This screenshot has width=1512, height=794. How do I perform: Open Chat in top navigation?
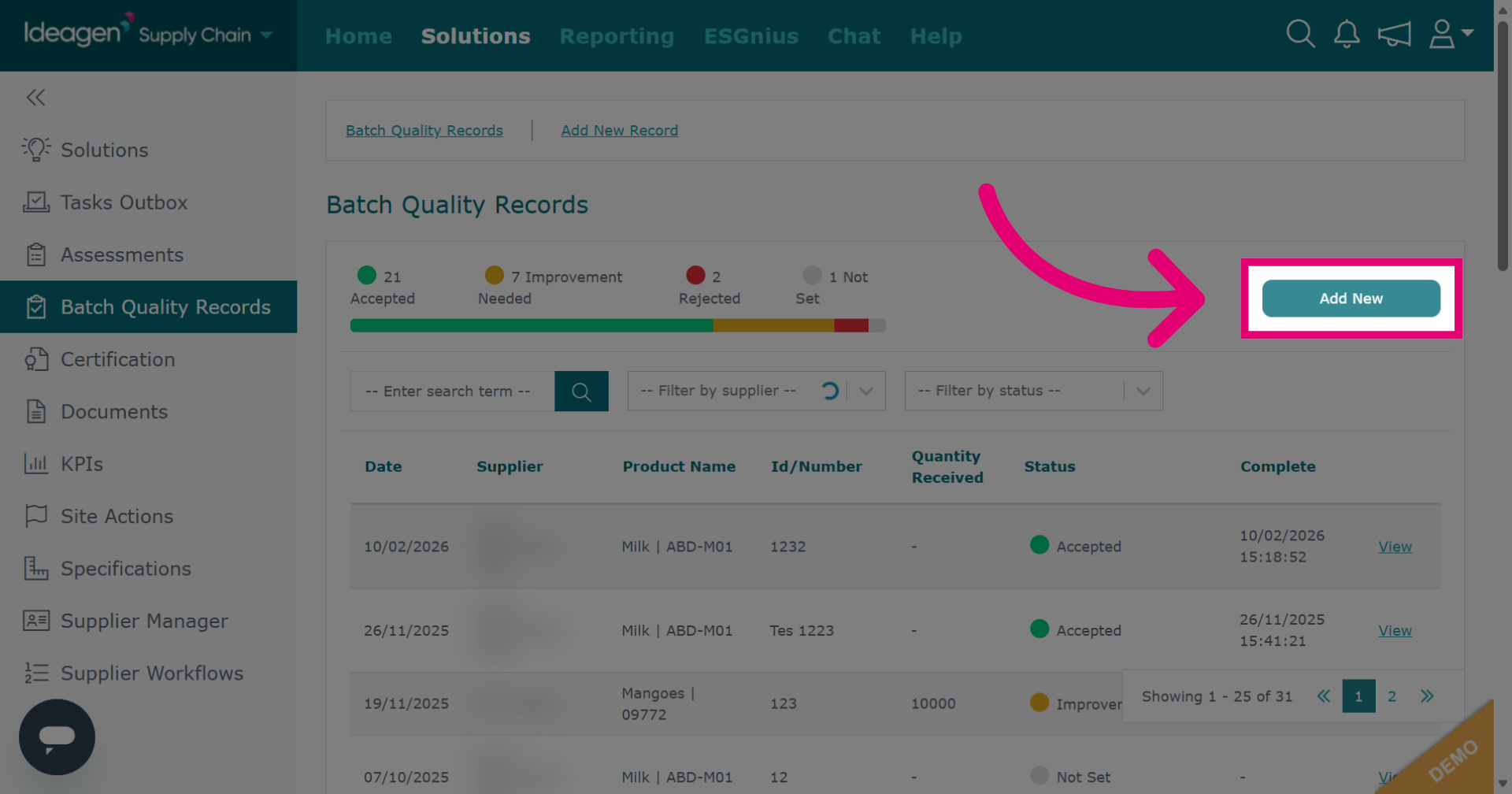pyautogui.click(x=854, y=36)
